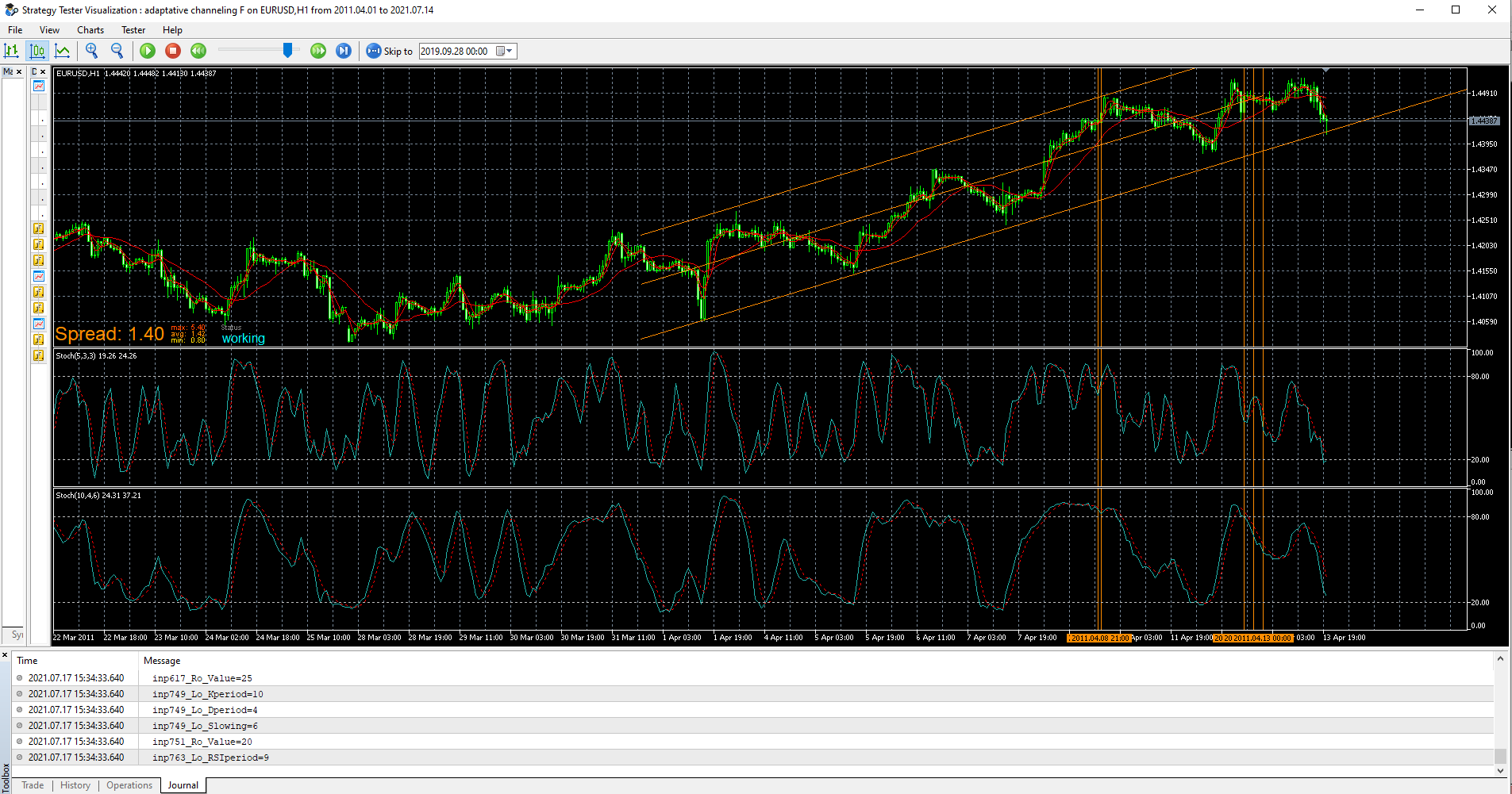This screenshot has width=1512, height=794.
Task: Select journal row inp751_Ro_Value=20
Action: pos(754,742)
